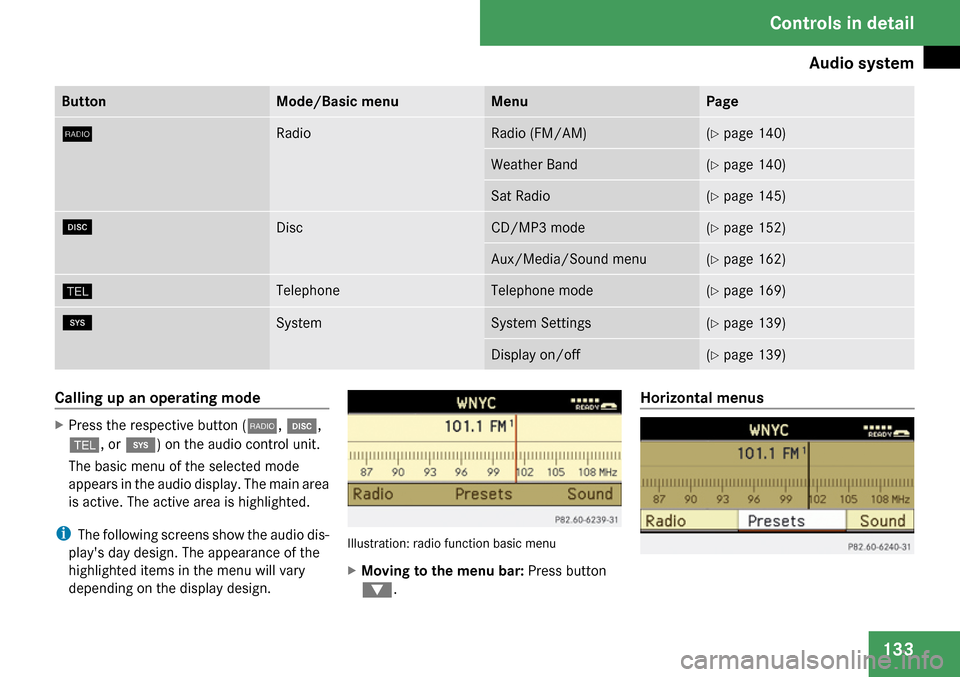Viewport: 960px width, 677px height.
Task: Click the SYS button icon in table
Action: pos(77,323)
